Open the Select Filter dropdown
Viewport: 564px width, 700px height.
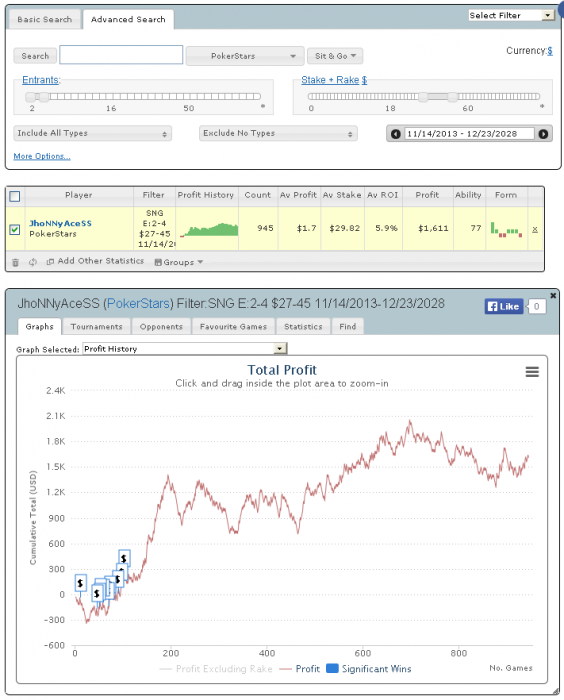pos(511,15)
